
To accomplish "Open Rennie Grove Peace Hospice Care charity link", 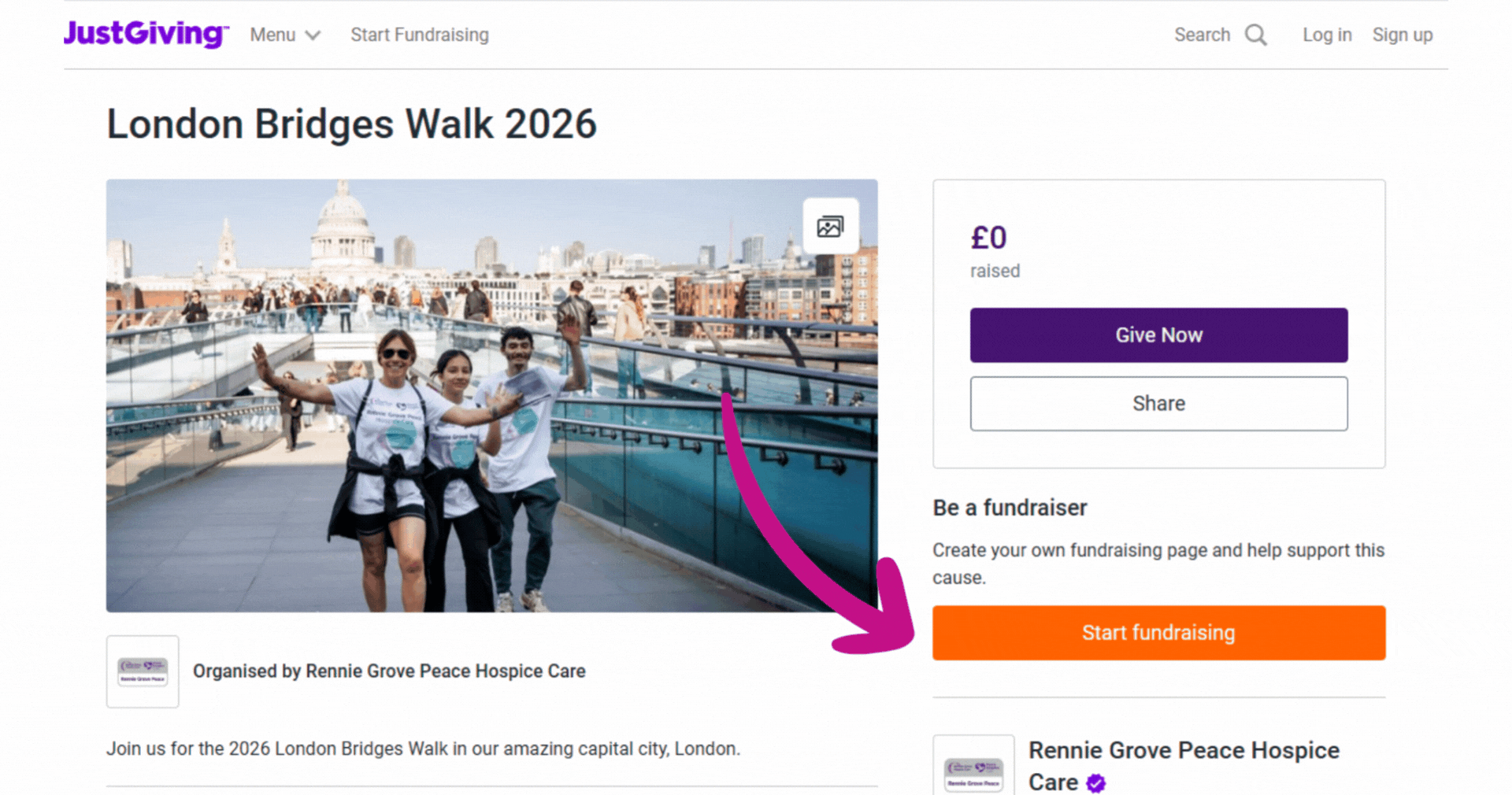I will click(1183, 751).
